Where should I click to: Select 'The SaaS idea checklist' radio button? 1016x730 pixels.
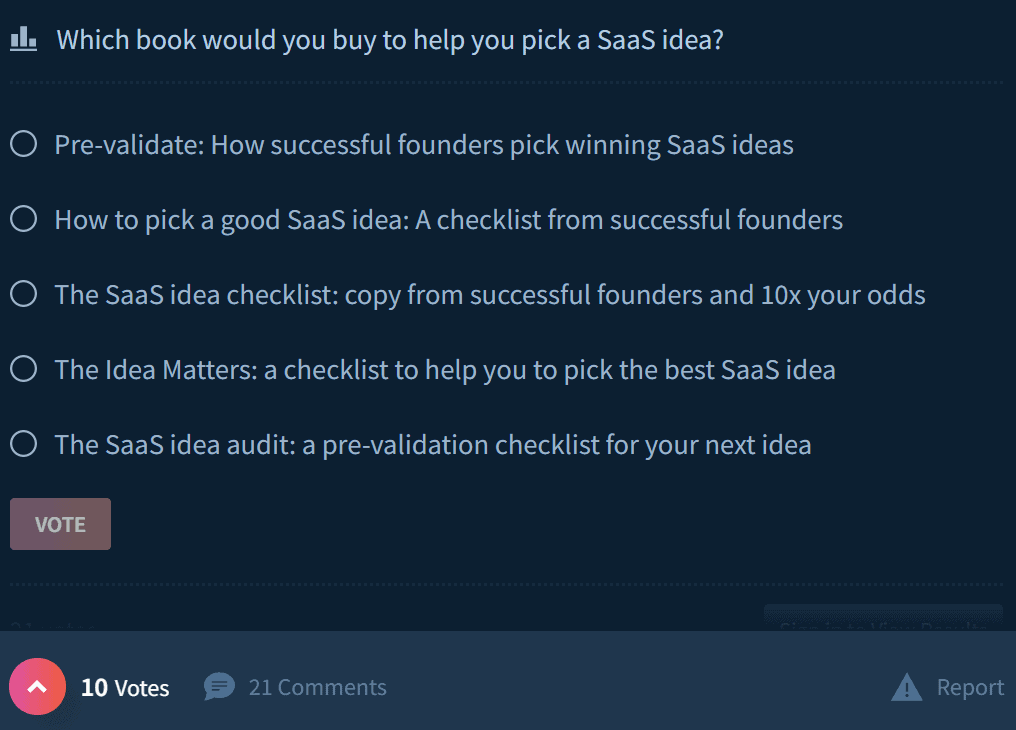23,293
